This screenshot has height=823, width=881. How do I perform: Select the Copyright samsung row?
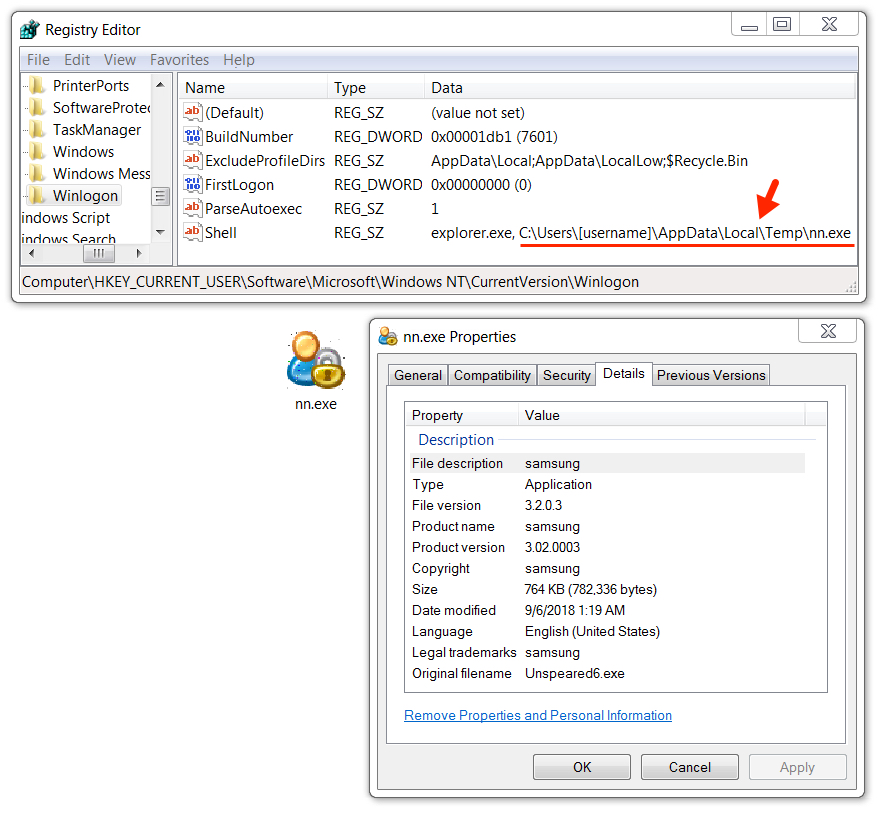point(607,568)
